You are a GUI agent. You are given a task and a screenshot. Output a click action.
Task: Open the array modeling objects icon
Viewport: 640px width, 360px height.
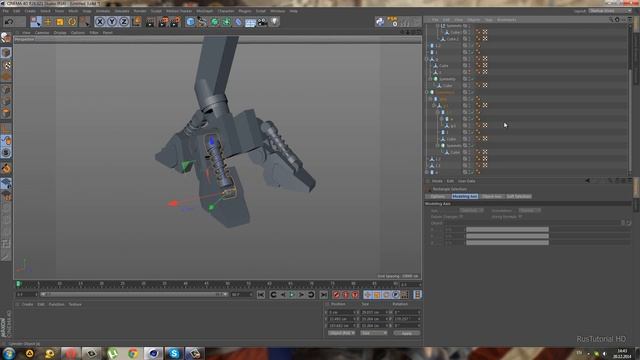click(226, 22)
